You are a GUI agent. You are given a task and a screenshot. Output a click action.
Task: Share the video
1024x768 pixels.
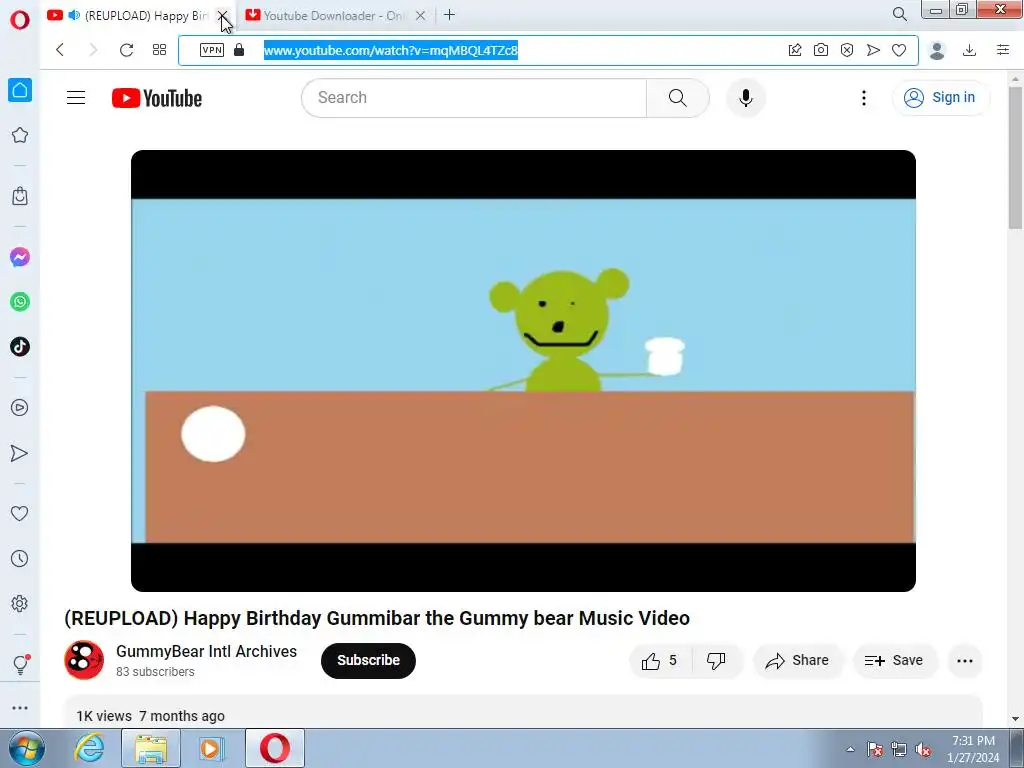tap(797, 661)
